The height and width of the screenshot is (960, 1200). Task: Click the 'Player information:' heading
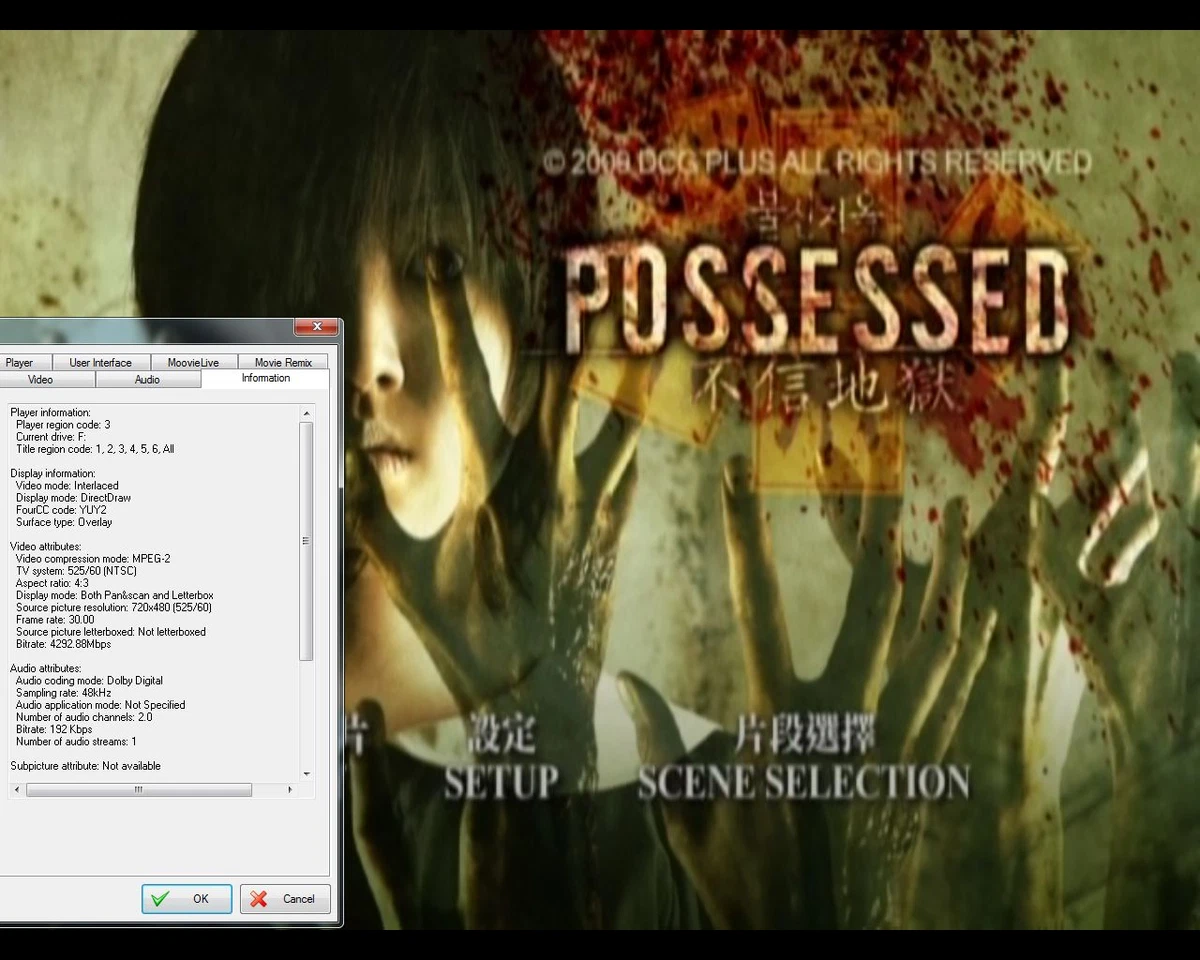pyautogui.click(x=50, y=413)
